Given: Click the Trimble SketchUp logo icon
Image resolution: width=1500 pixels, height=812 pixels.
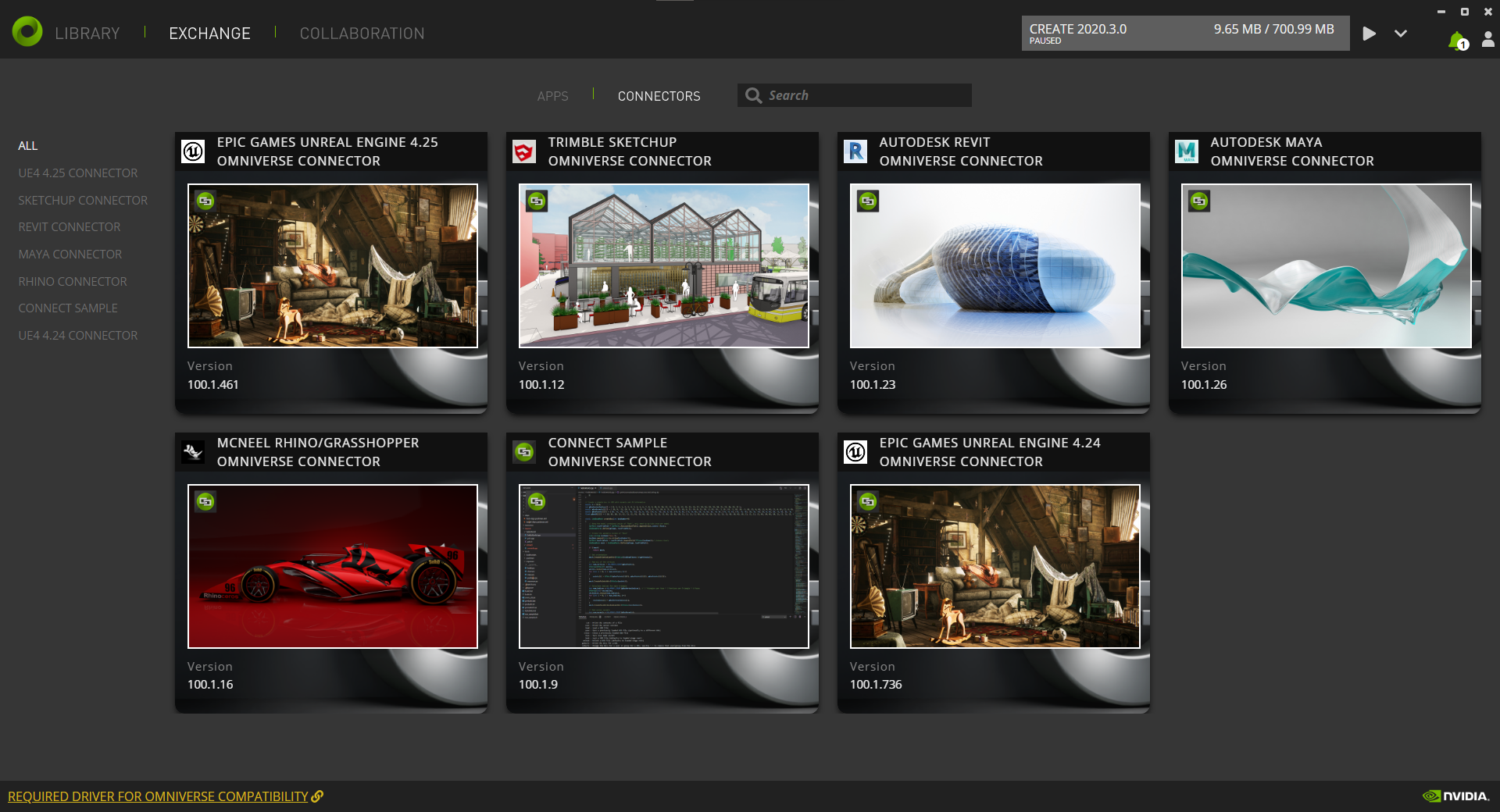Looking at the screenshot, I should click(x=524, y=151).
